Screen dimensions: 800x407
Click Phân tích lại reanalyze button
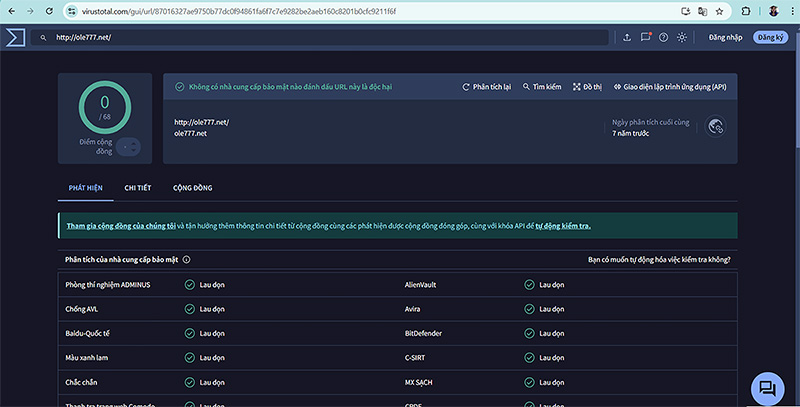pos(486,87)
